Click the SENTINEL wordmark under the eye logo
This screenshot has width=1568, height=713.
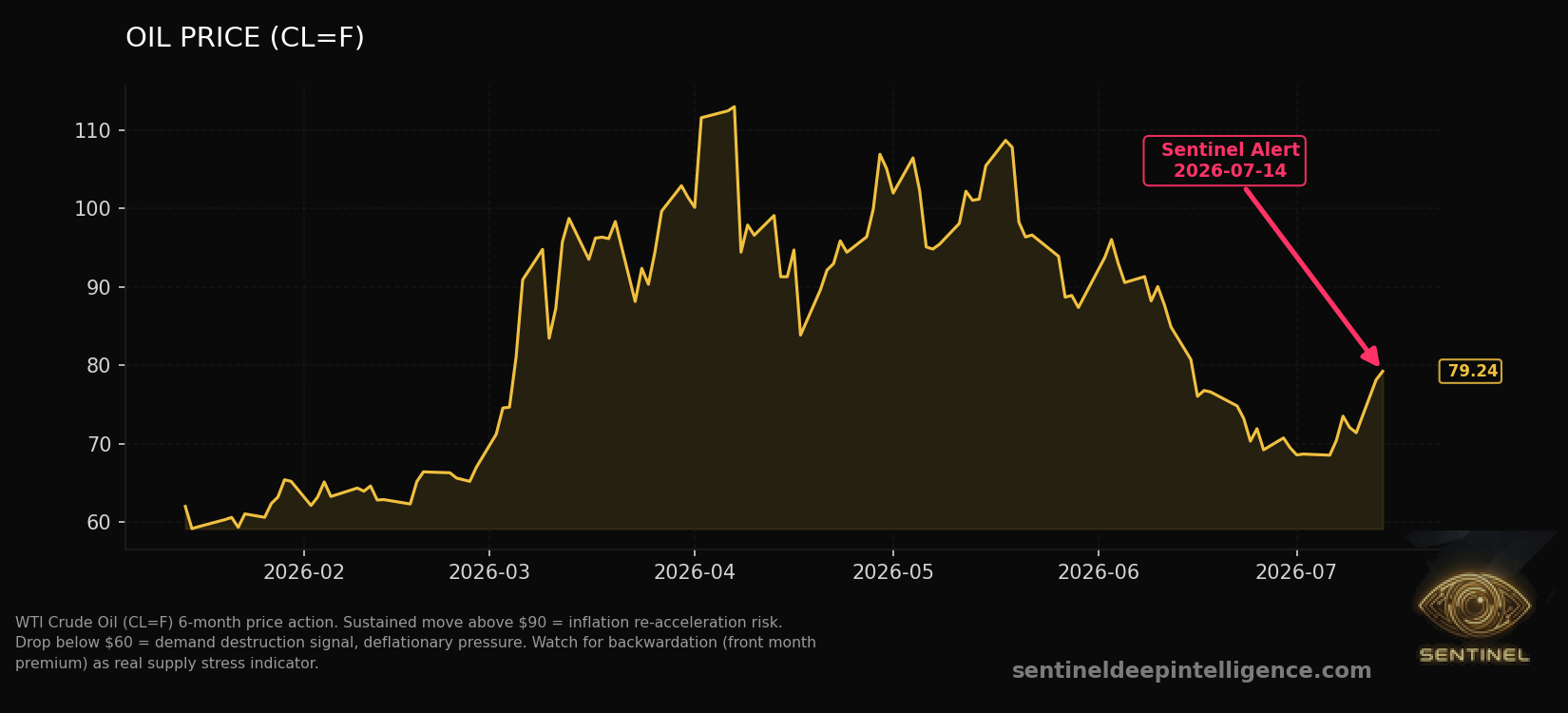click(x=1474, y=655)
